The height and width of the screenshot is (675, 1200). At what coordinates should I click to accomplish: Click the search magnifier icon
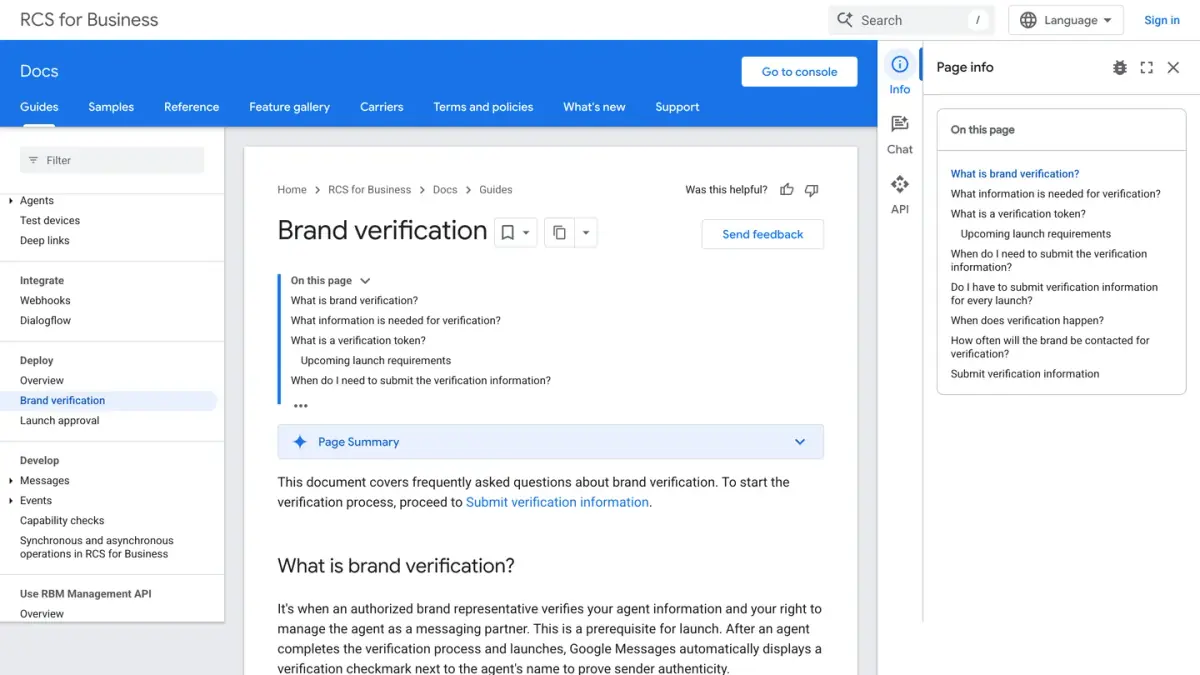[845, 20]
